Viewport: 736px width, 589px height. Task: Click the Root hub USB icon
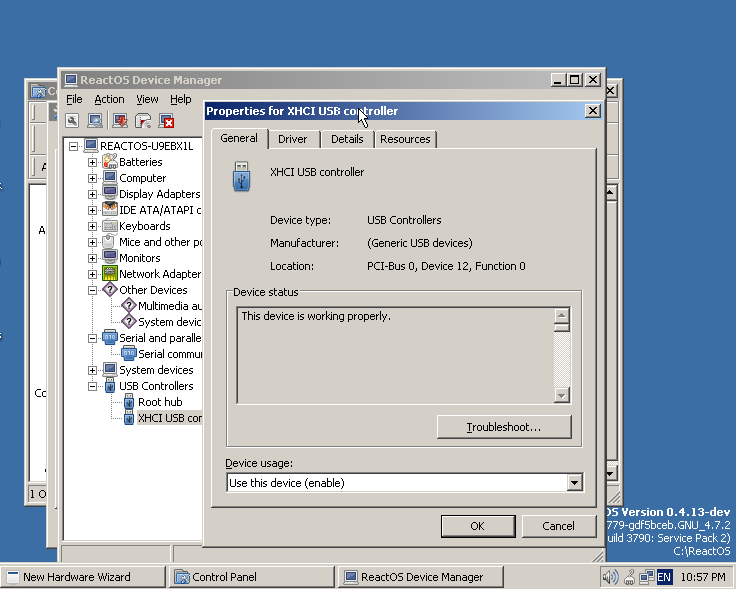coord(129,402)
